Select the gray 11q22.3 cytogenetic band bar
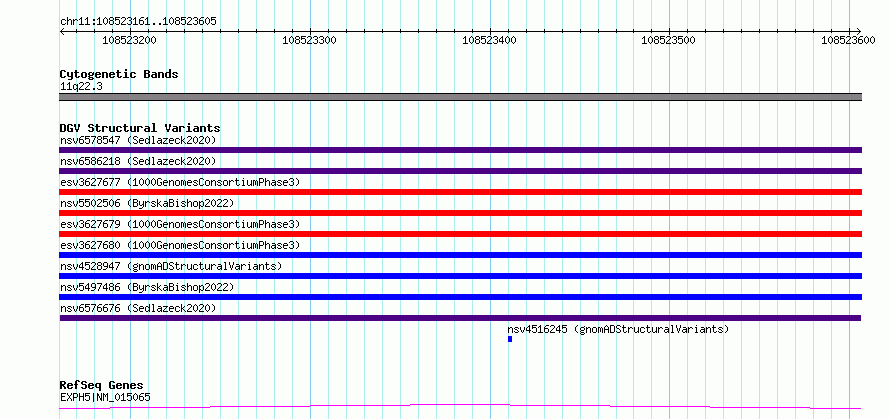 pyautogui.click(x=460, y=97)
